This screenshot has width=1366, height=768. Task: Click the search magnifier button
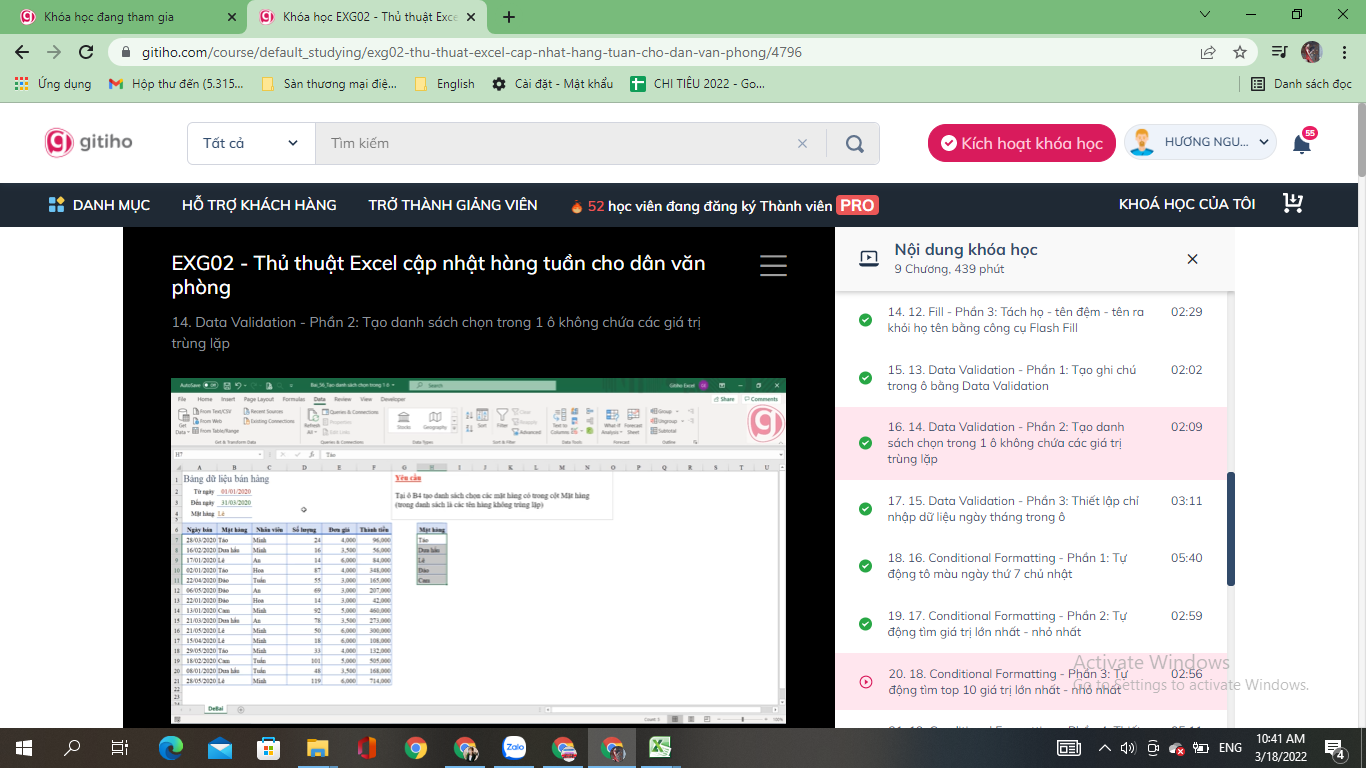pyautogui.click(x=854, y=143)
